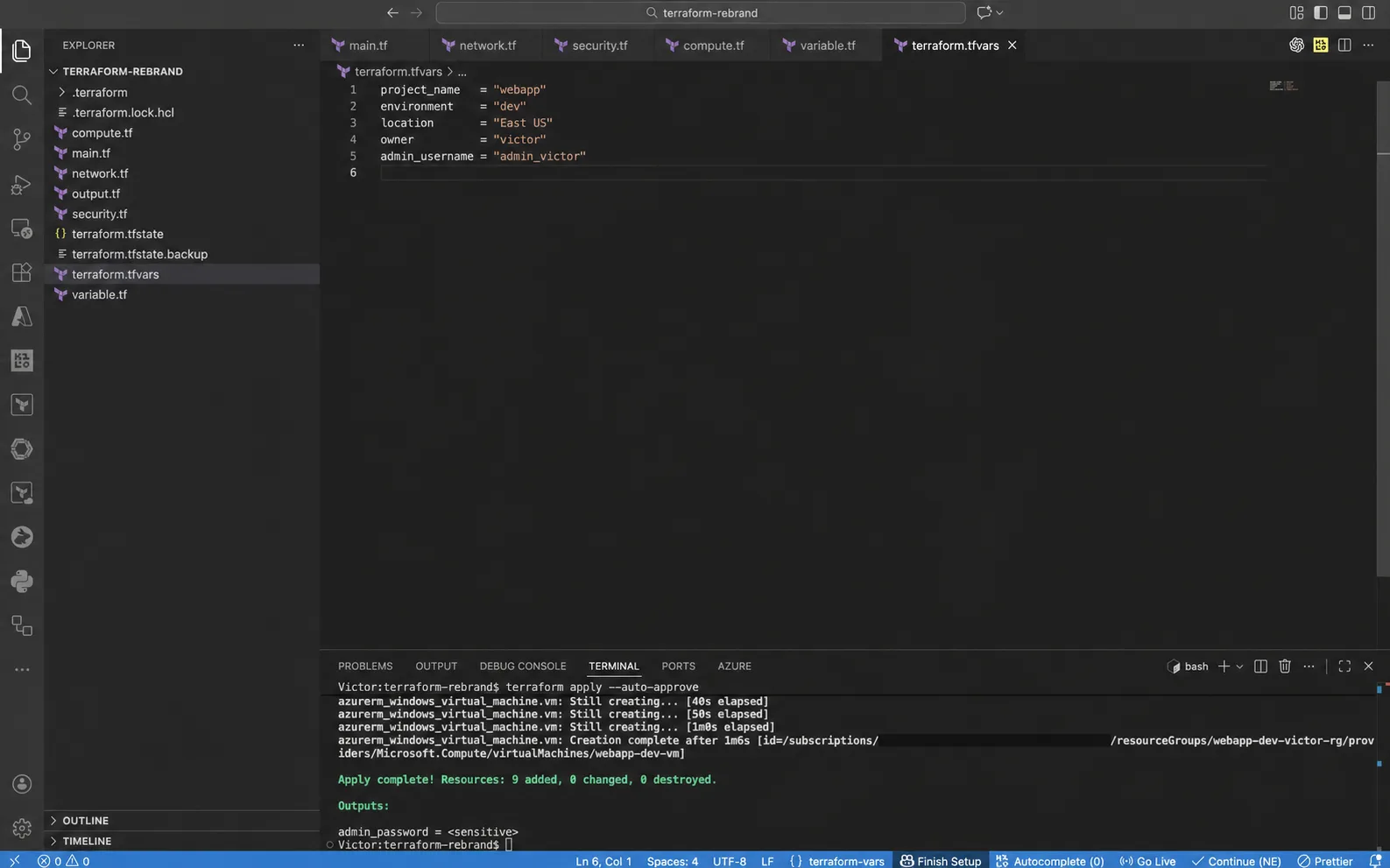Open the Python icon in activity bar
The height and width of the screenshot is (868, 1390).
(22, 581)
